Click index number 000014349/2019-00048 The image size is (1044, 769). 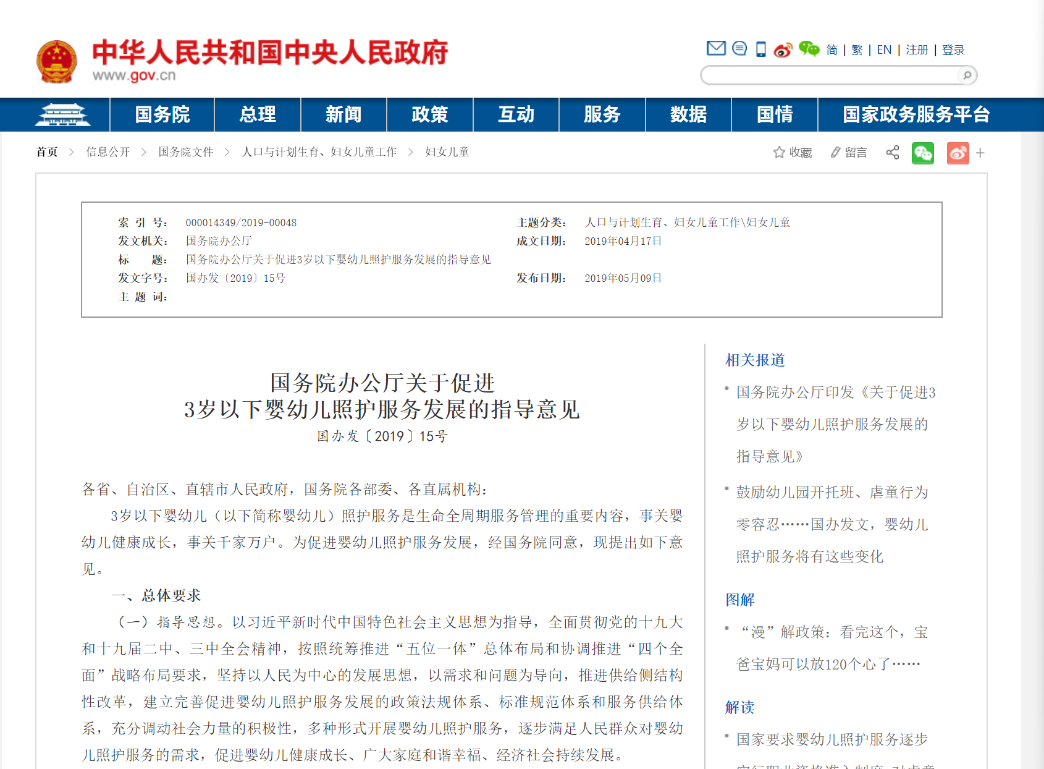point(241,222)
